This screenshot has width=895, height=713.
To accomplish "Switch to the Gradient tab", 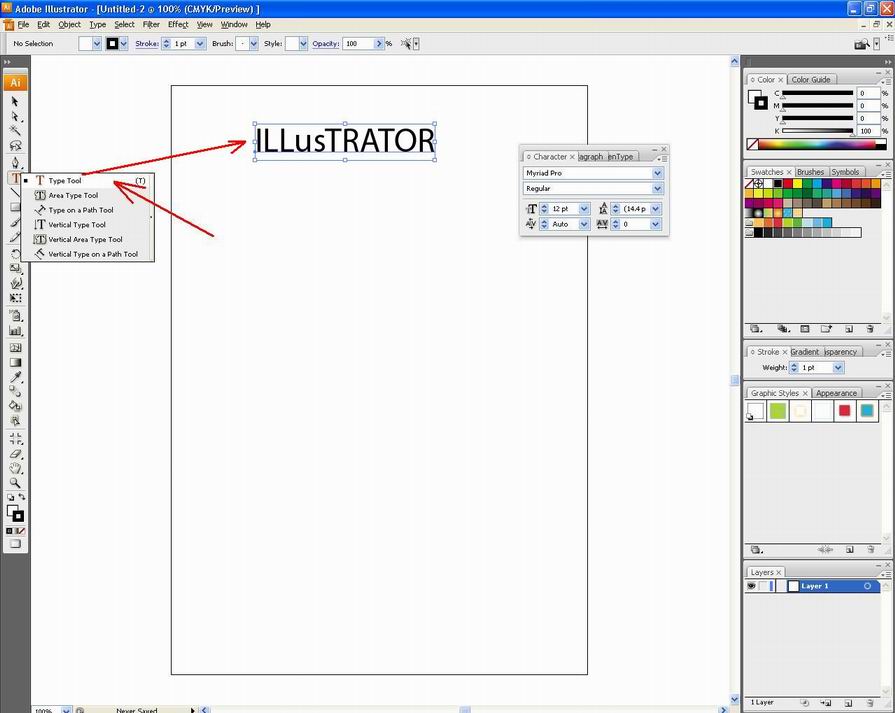I will point(805,352).
